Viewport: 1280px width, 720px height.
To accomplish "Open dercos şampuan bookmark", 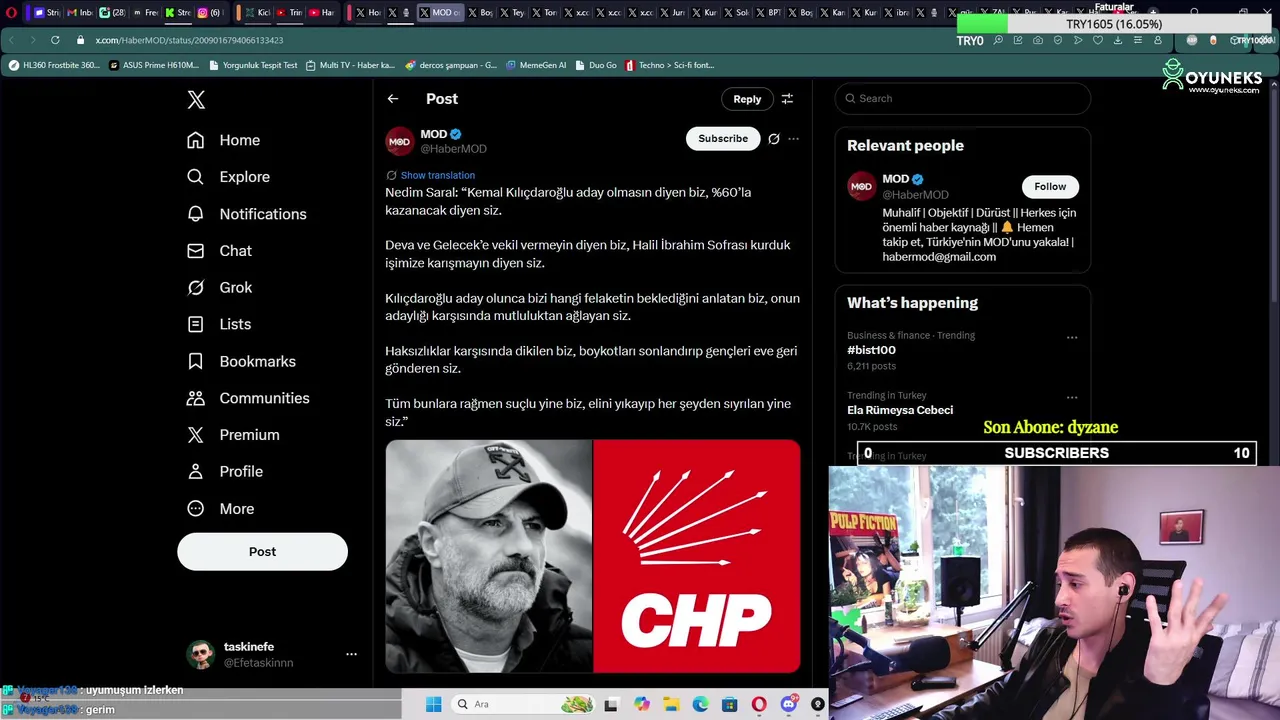I will click(451, 65).
